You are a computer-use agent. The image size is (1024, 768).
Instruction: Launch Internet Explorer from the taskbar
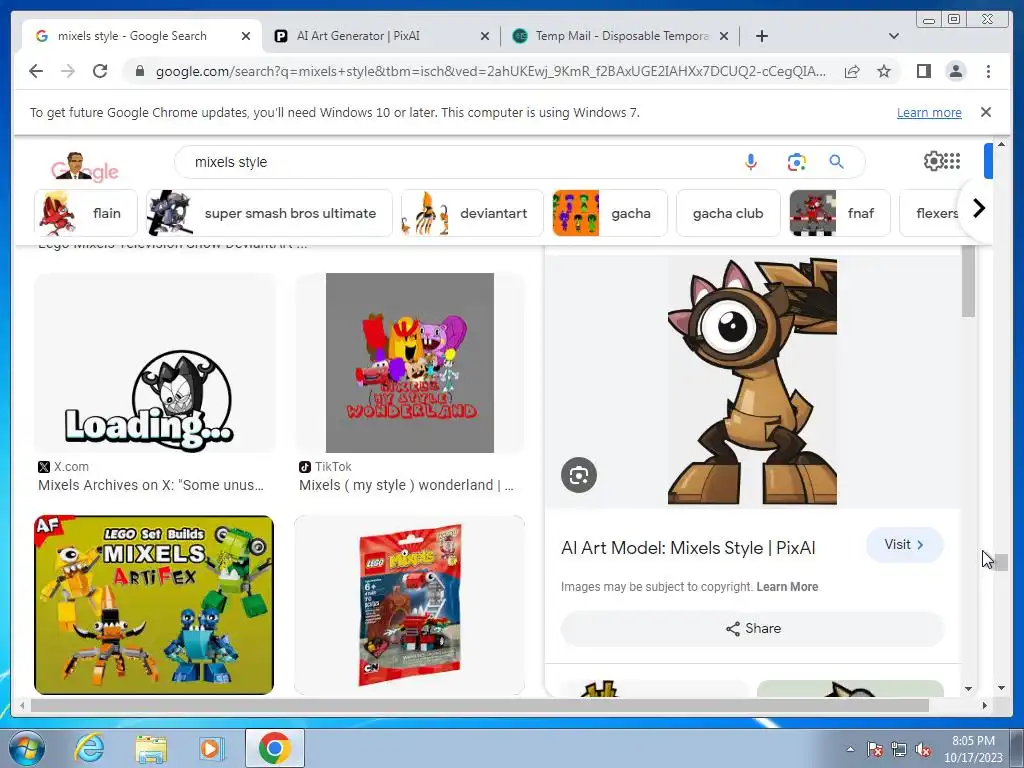pos(88,748)
